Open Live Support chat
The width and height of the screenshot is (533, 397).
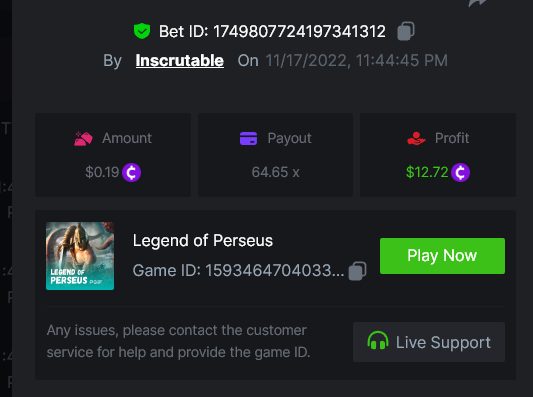click(x=429, y=342)
